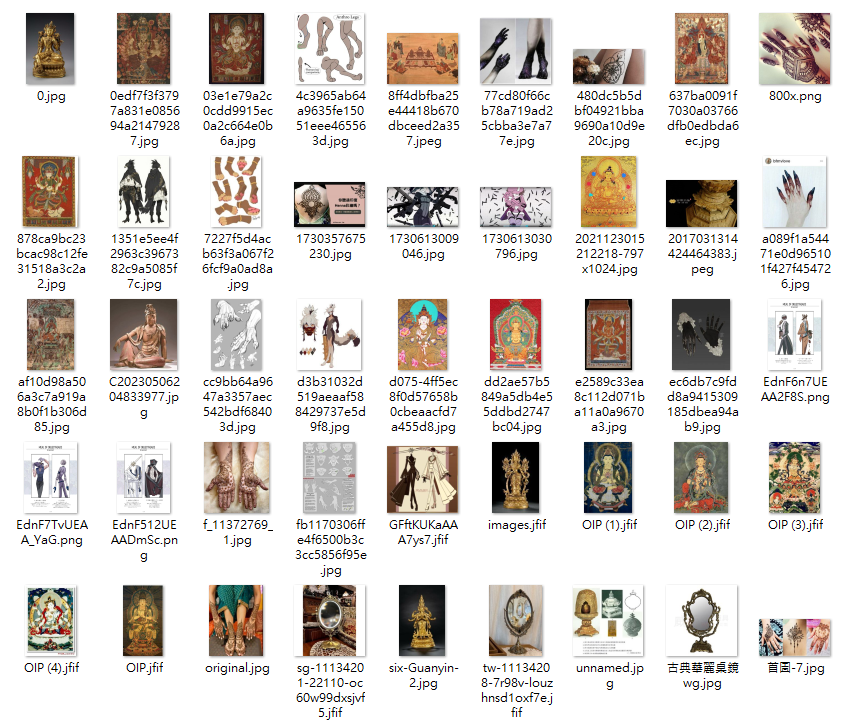Choose thumbnail of the 8ff4dbfba25 .jpeg file
The width and height of the screenshot is (841, 725).
pyautogui.click(x=423, y=58)
